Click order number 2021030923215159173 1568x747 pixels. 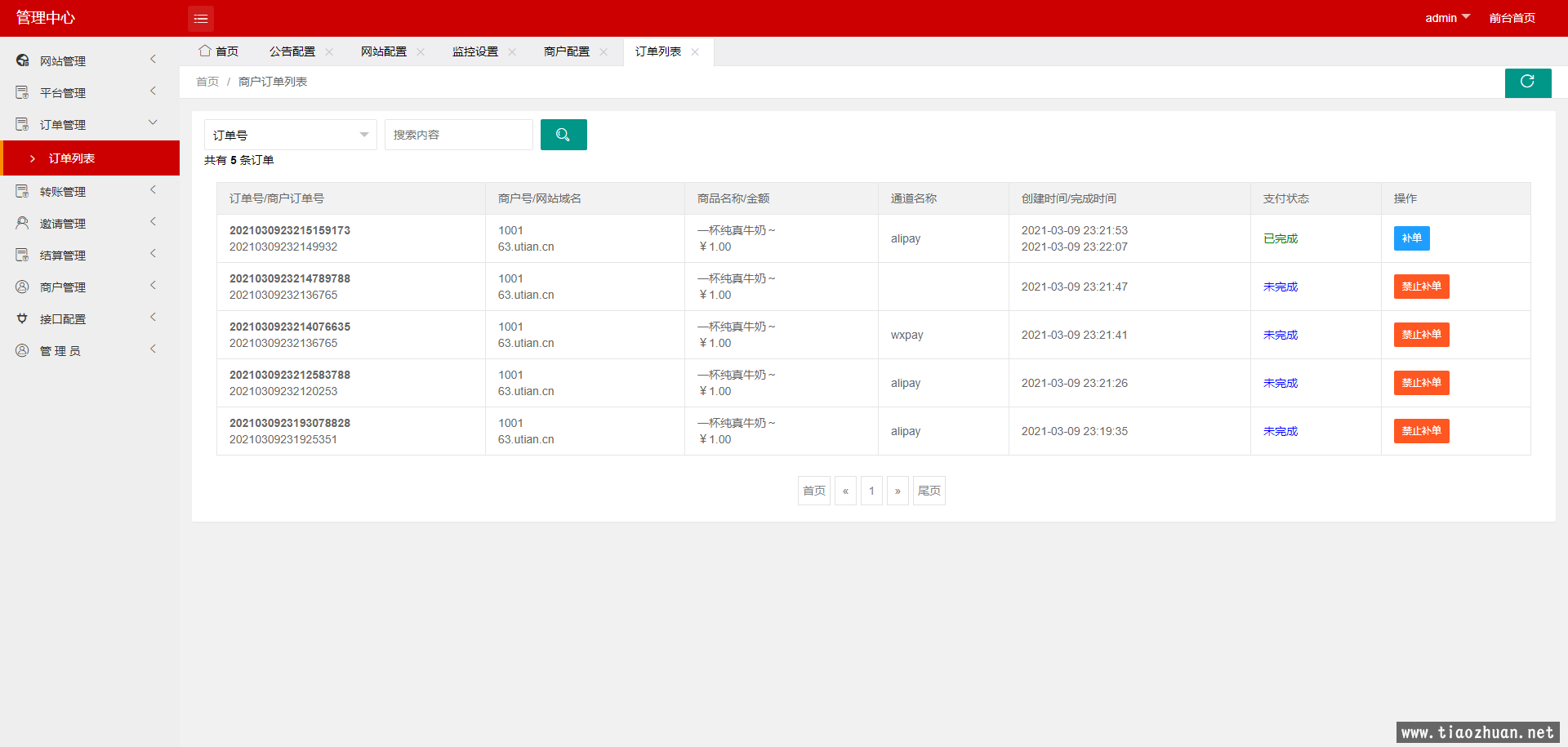point(290,230)
